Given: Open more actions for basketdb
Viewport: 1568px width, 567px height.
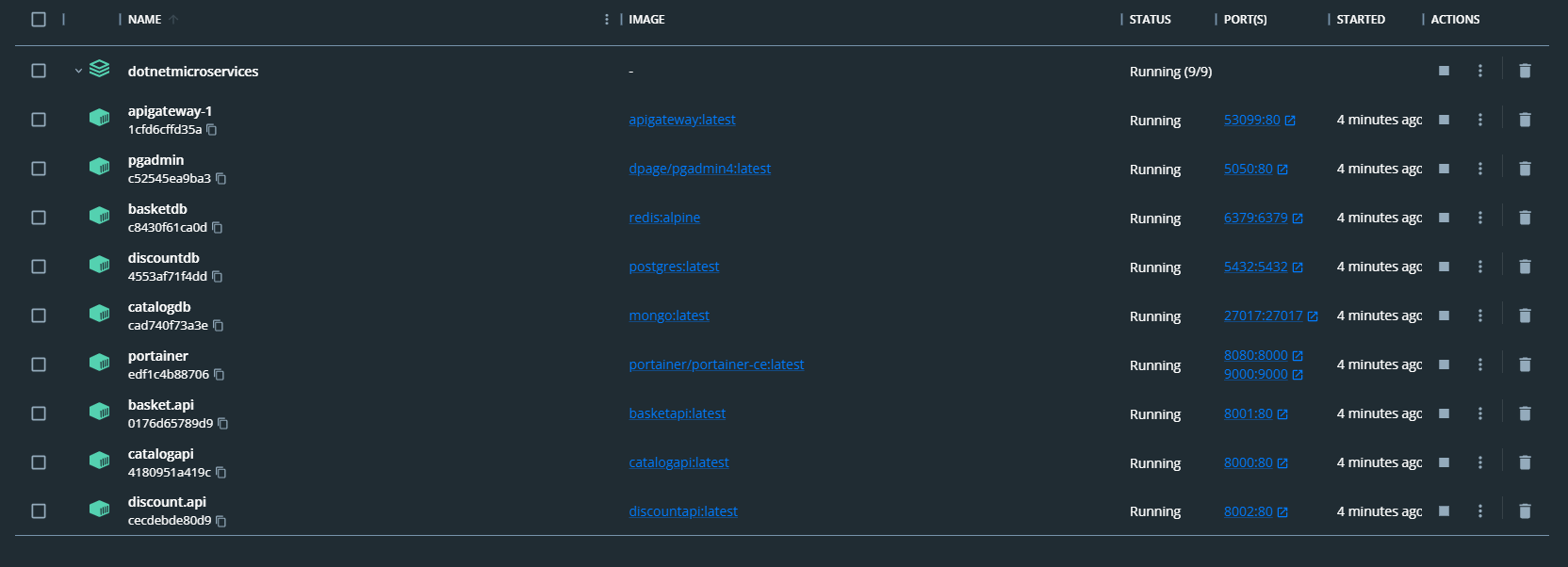Looking at the screenshot, I should (1480, 218).
